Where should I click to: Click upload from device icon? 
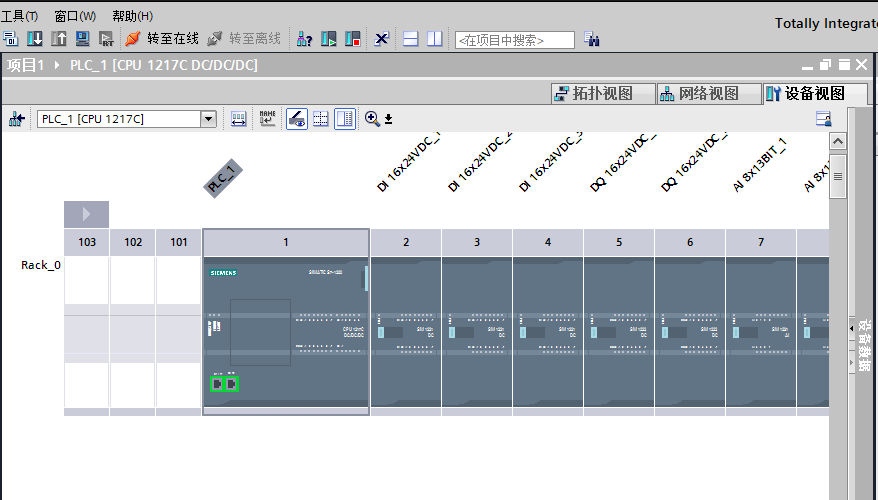pyautogui.click(x=59, y=39)
